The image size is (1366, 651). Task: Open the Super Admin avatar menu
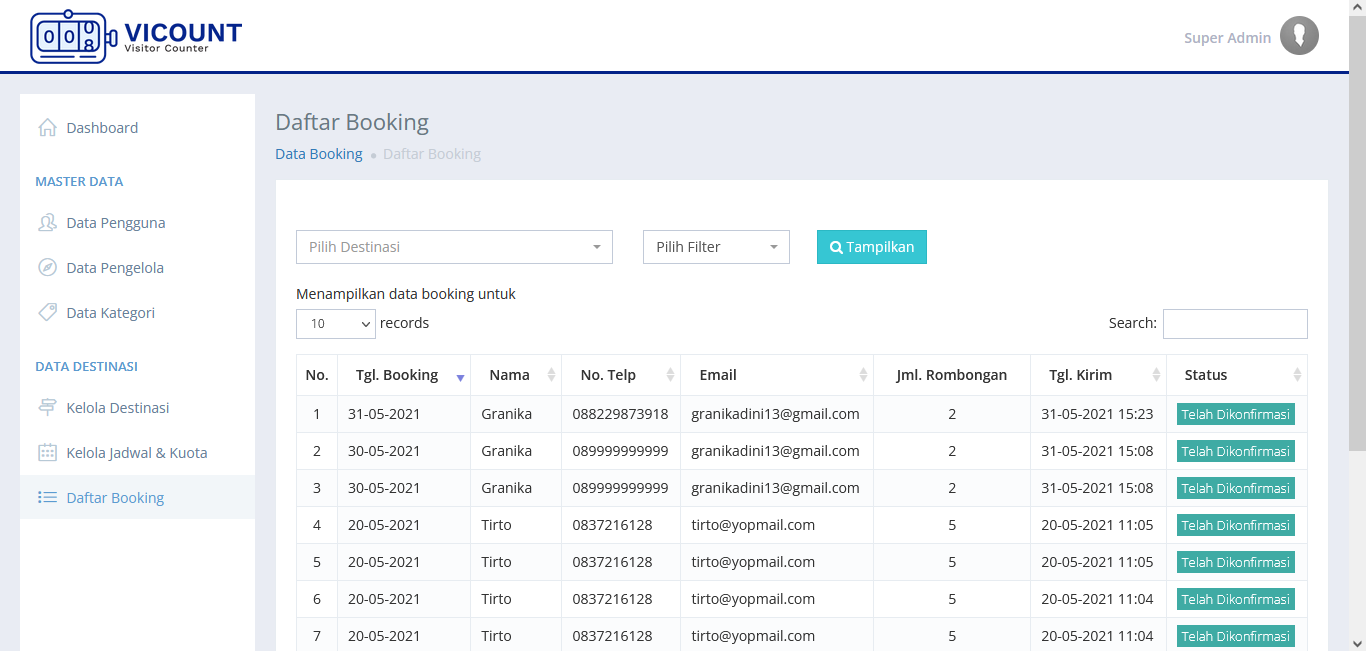(x=1299, y=37)
